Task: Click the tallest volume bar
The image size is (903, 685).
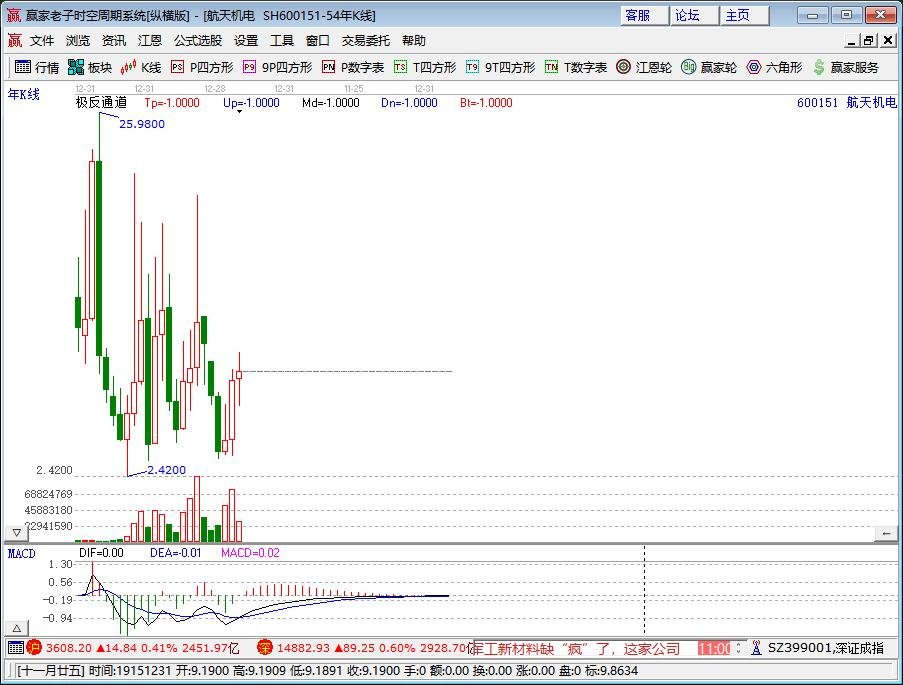Action: [198, 509]
